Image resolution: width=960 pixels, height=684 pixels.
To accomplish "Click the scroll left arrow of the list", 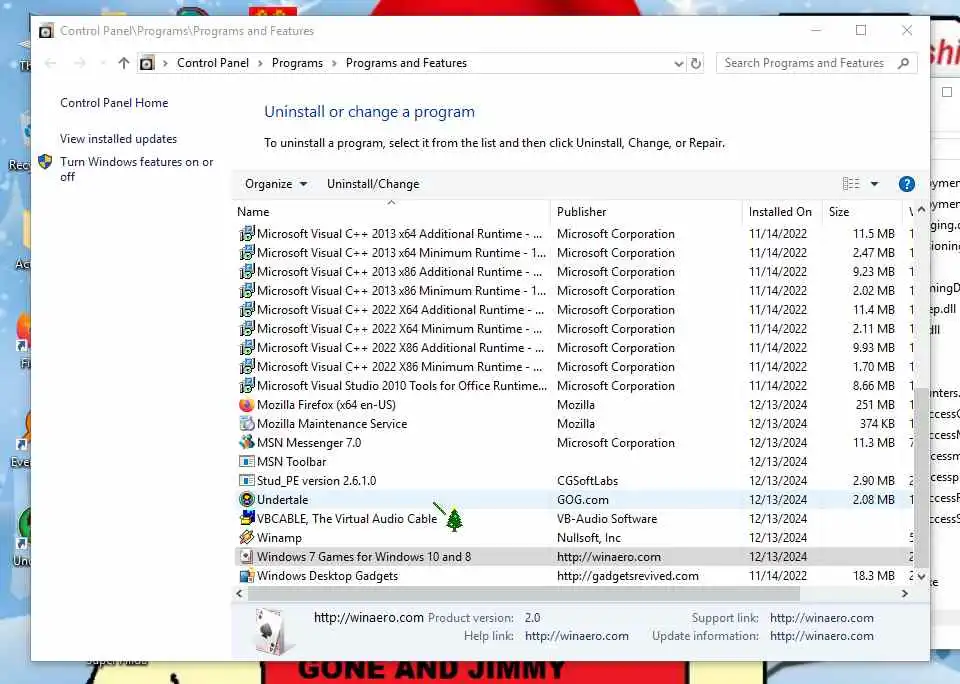I will (x=239, y=593).
